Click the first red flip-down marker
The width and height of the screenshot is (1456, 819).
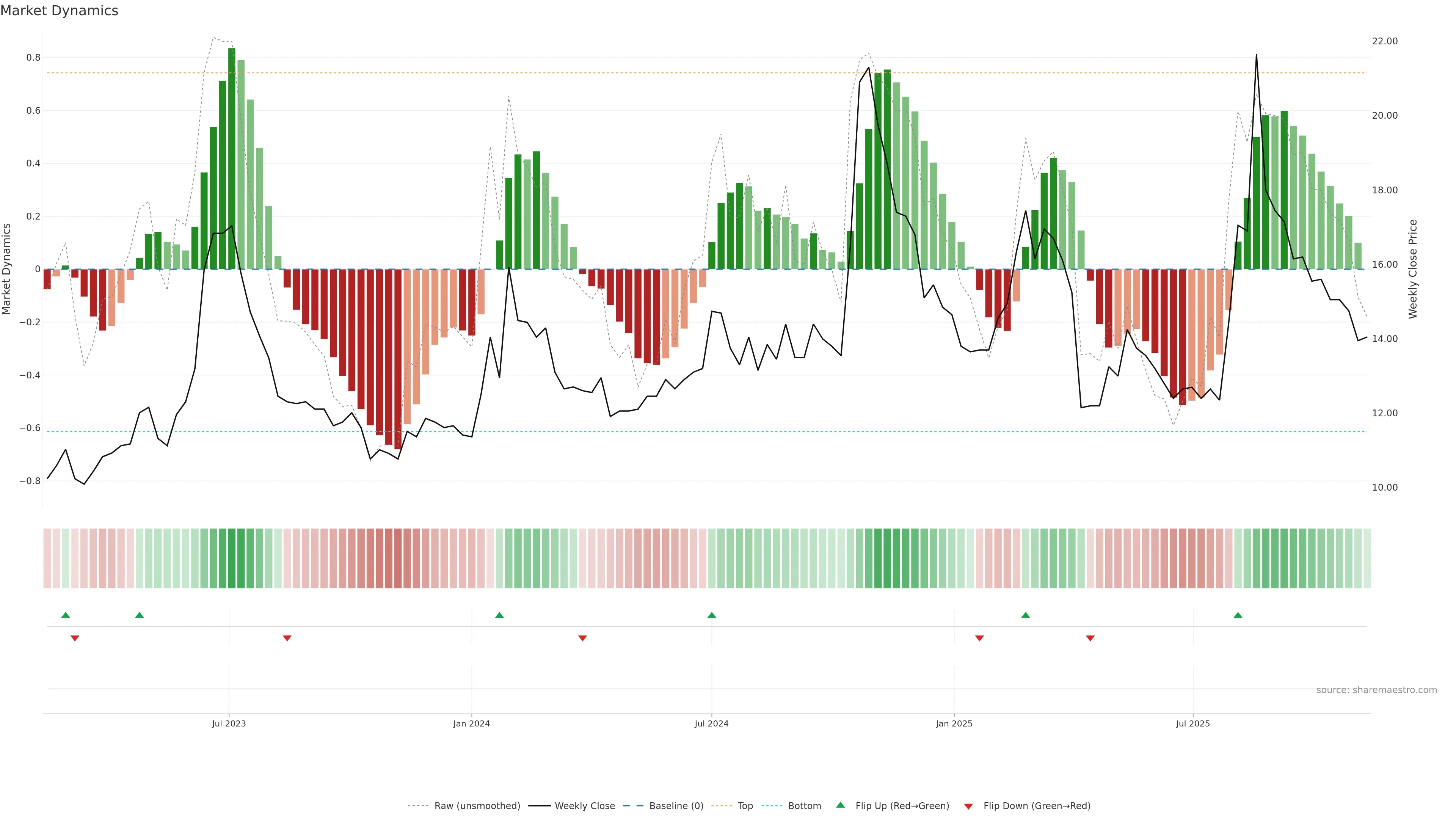75,638
